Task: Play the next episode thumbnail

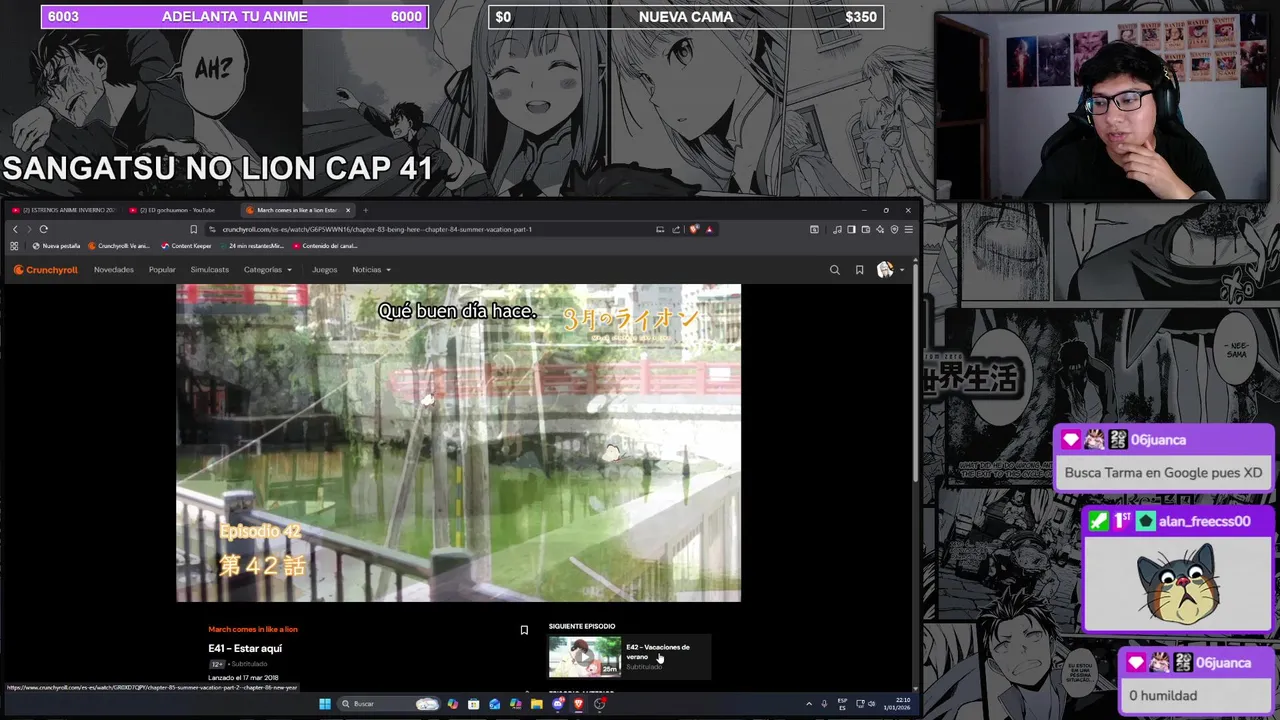Action: 585,656
